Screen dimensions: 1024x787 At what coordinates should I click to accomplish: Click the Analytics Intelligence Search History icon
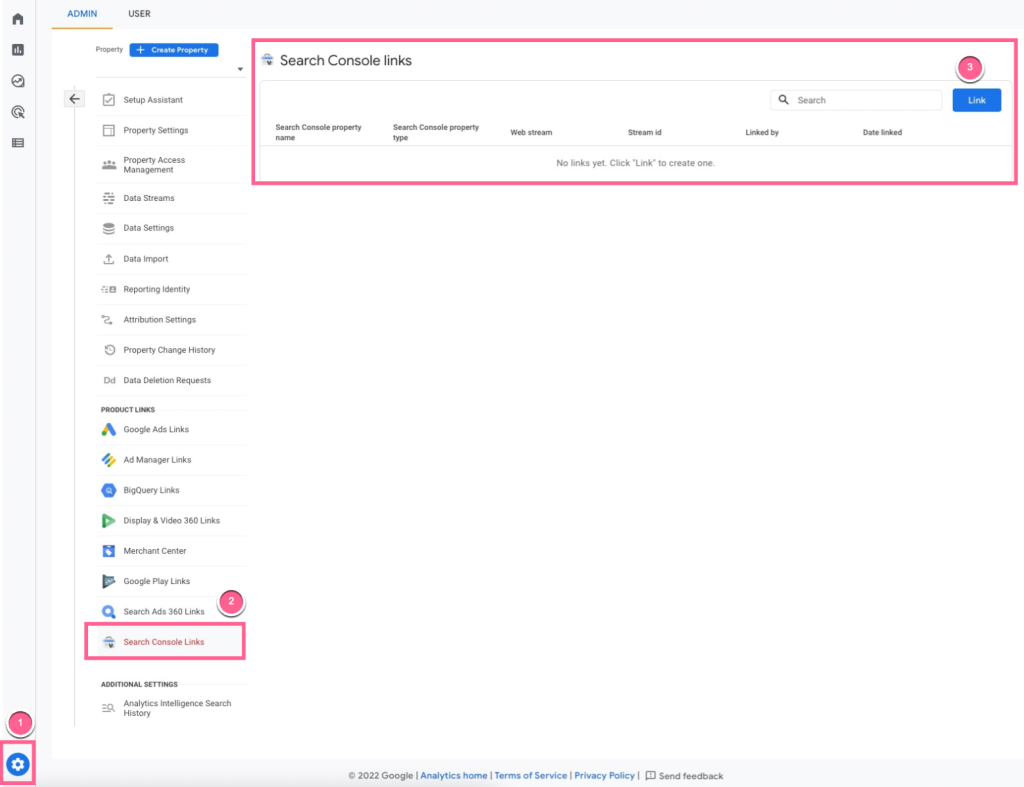[x=108, y=708]
